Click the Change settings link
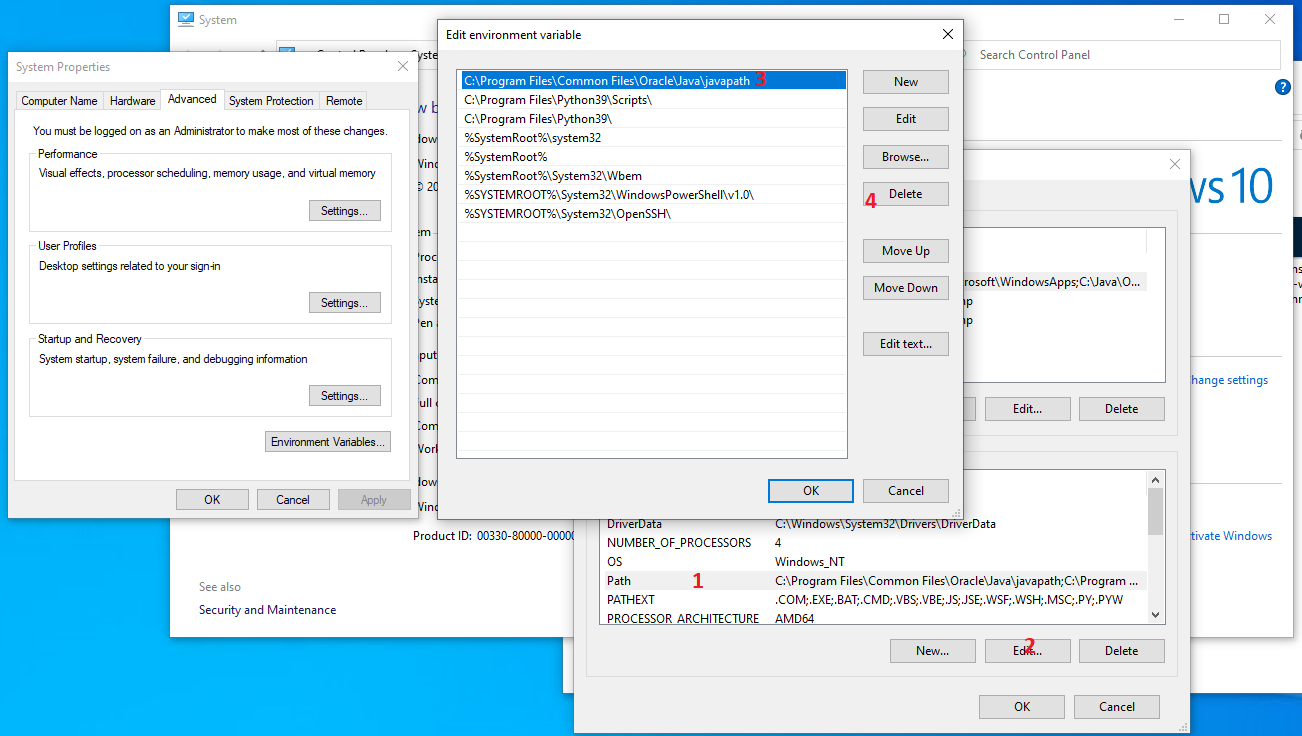The image size is (1302, 736). click(1228, 380)
